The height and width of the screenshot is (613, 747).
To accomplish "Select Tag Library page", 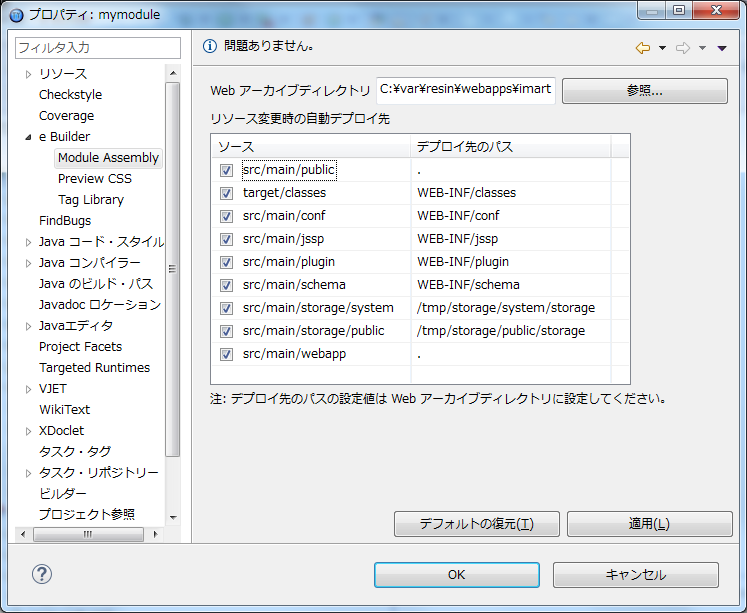I will pyautogui.click(x=91, y=200).
